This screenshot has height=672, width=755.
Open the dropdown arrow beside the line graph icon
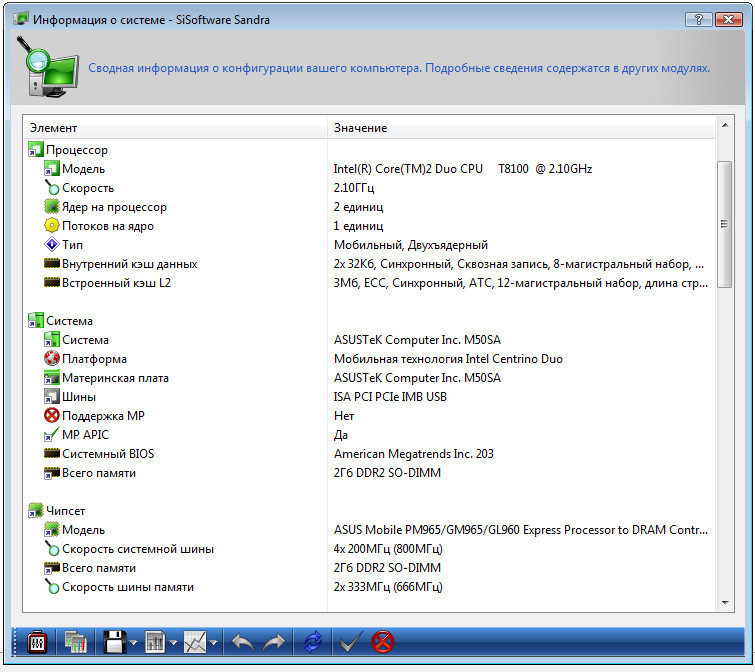click(213, 643)
